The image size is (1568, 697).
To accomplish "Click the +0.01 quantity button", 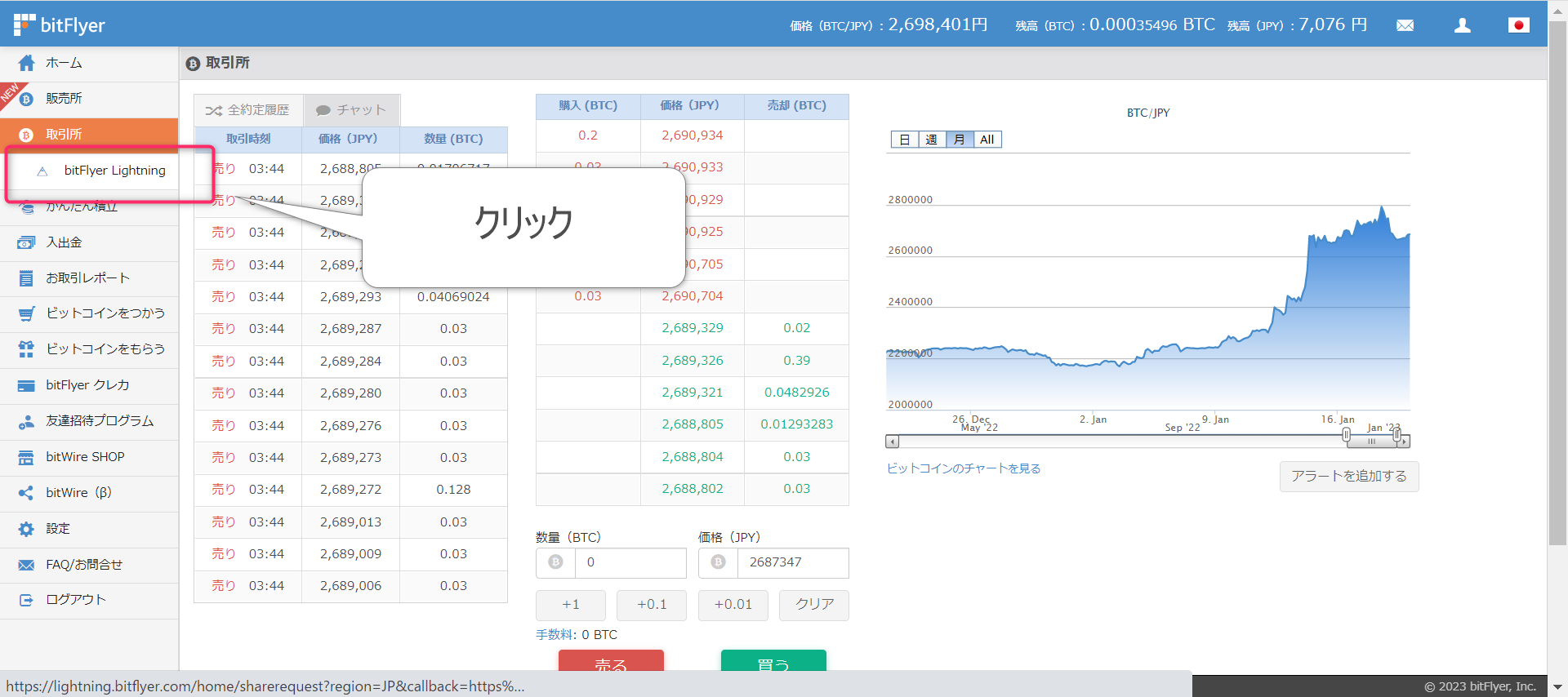I will (x=733, y=605).
